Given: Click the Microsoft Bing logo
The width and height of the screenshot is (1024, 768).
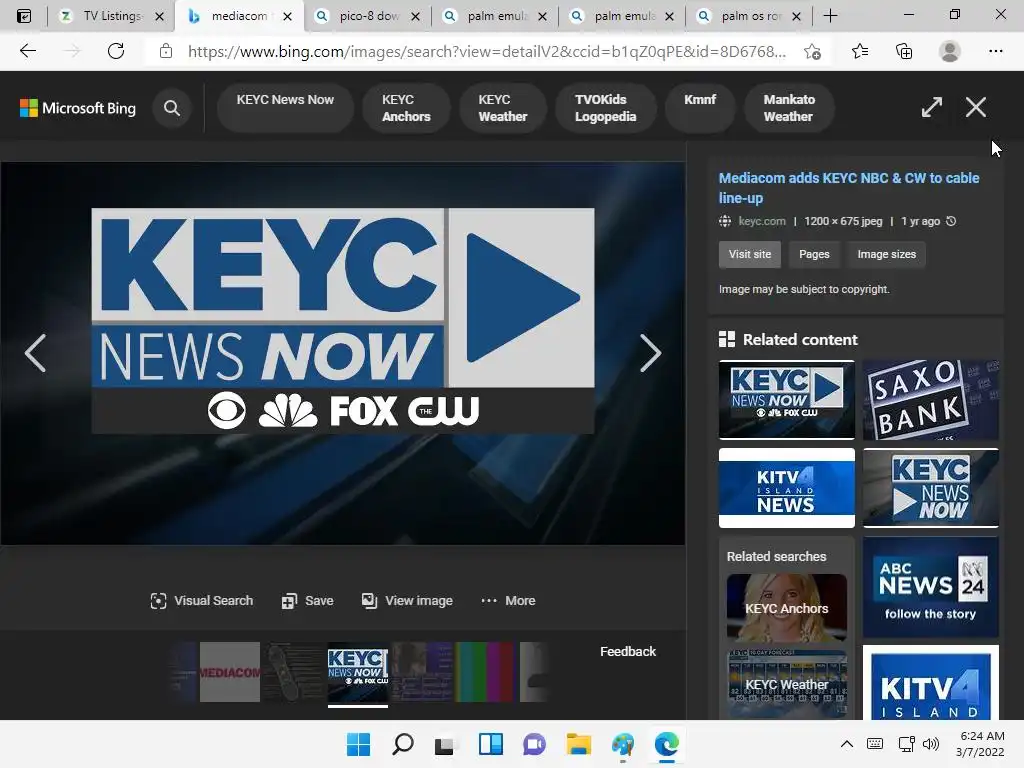Looking at the screenshot, I should [78, 108].
